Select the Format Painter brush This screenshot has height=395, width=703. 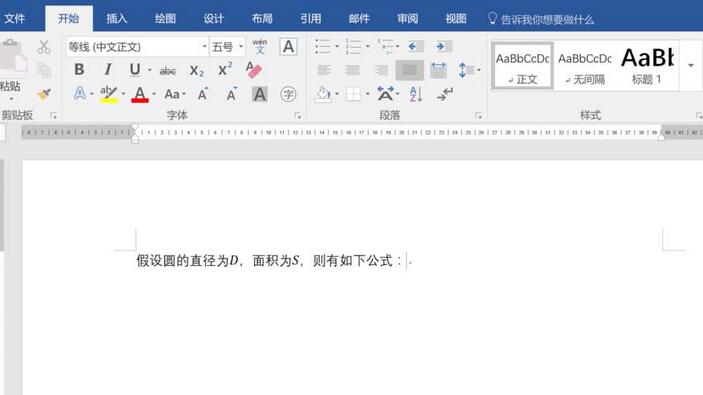click(x=44, y=94)
